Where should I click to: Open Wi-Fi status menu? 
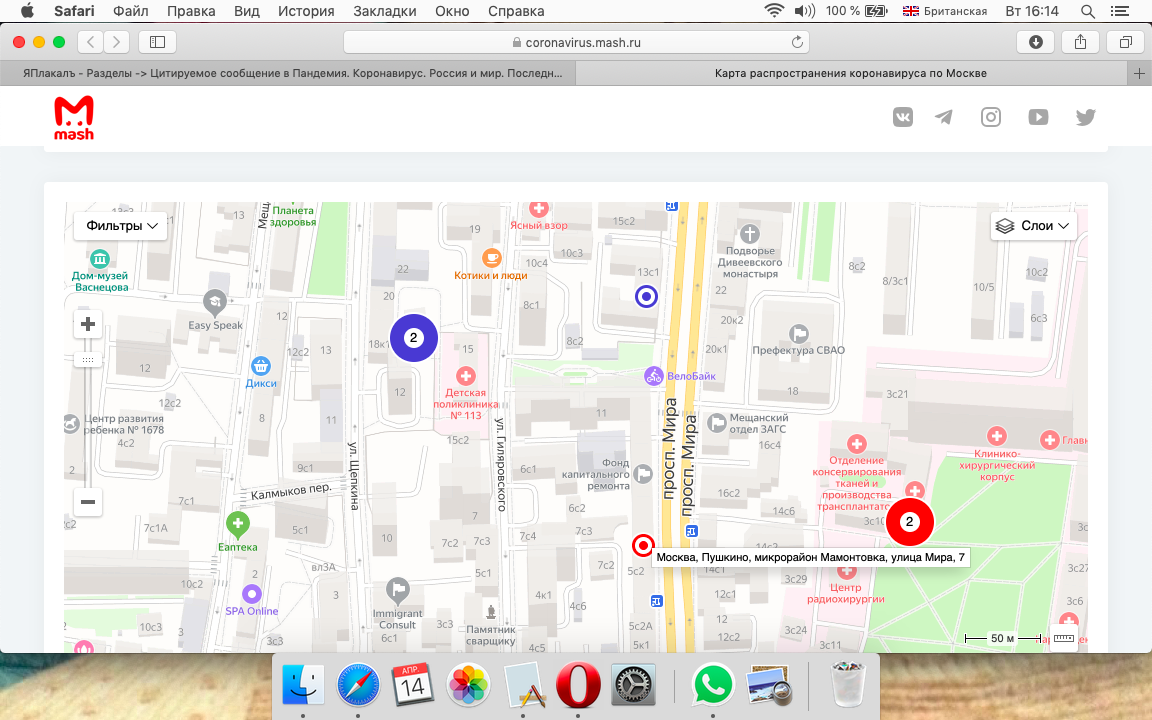pyautogui.click(x=774, y=11)
